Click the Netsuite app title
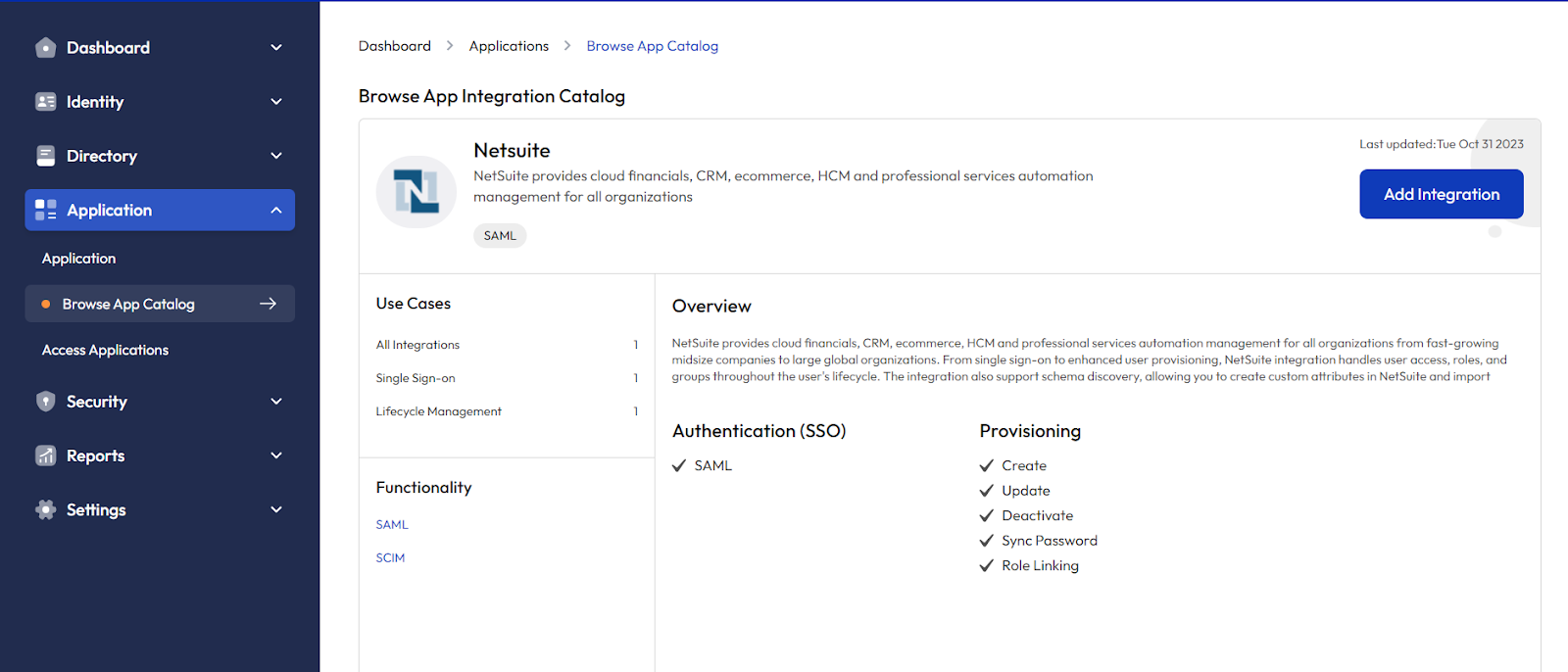Screen dimensions: 1568x672 coord(512,151)
